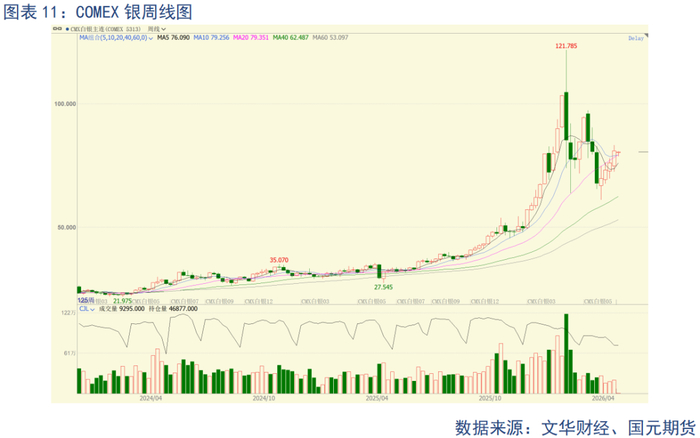Click the gray MA60 53.097 legend label
This screenshot has width=700, height=438.
[330, 38]
